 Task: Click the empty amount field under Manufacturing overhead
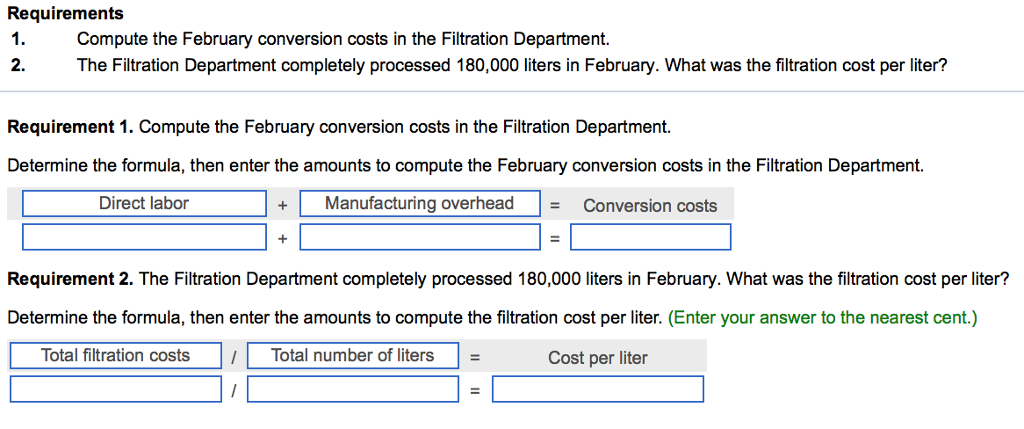pyautogui.click(x=420, y=238)
